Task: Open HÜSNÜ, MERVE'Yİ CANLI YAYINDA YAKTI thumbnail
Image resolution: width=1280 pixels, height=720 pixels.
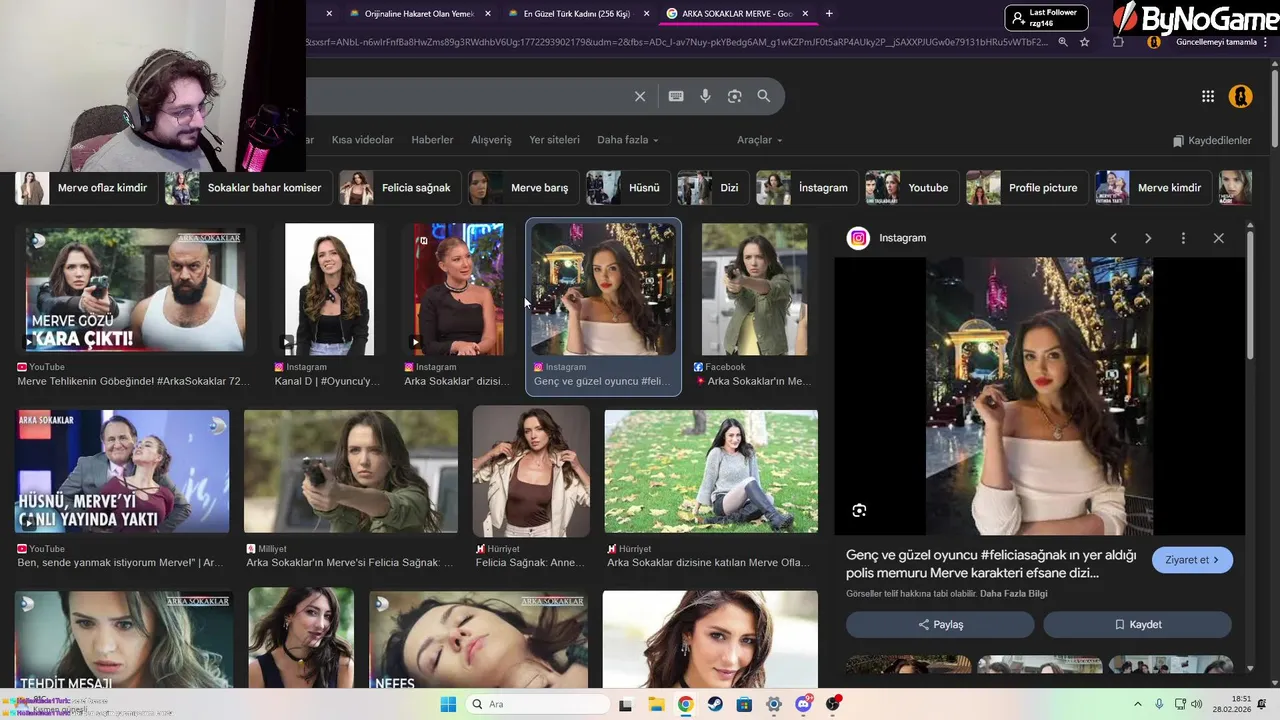Action: click(122, 471)
